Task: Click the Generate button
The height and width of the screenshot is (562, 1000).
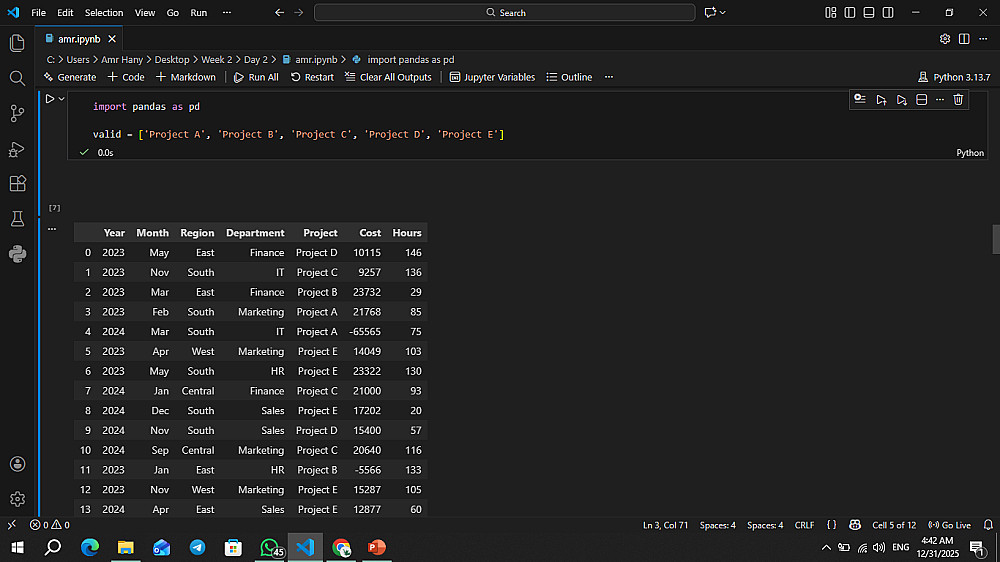Action: pos(70,77)
